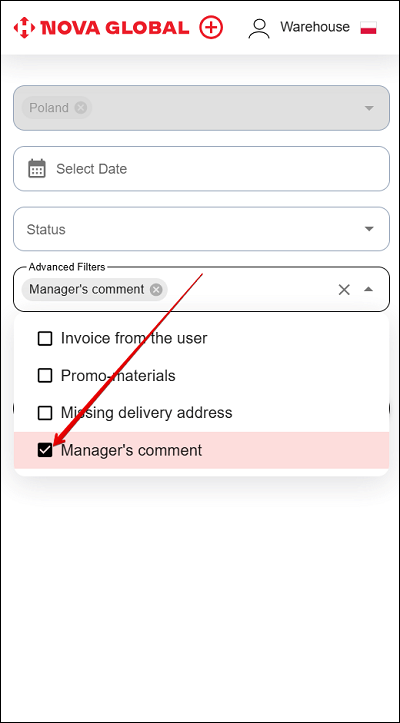Check the Promo-materials checkbox

45,376
